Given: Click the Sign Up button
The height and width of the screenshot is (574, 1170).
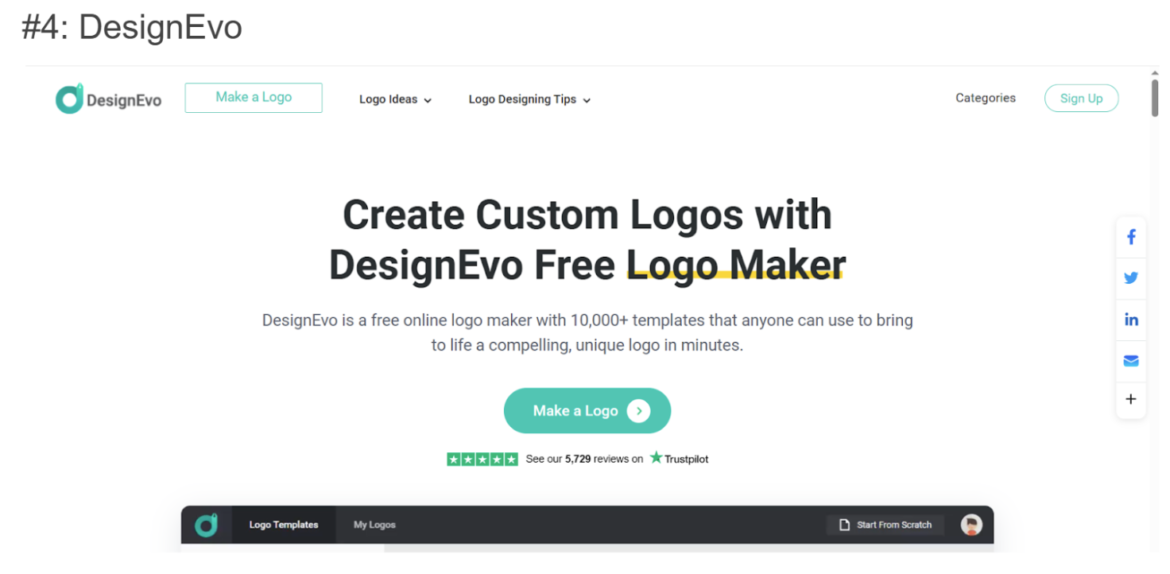Looking at the screenshot, I should (x=1081, y=99).
